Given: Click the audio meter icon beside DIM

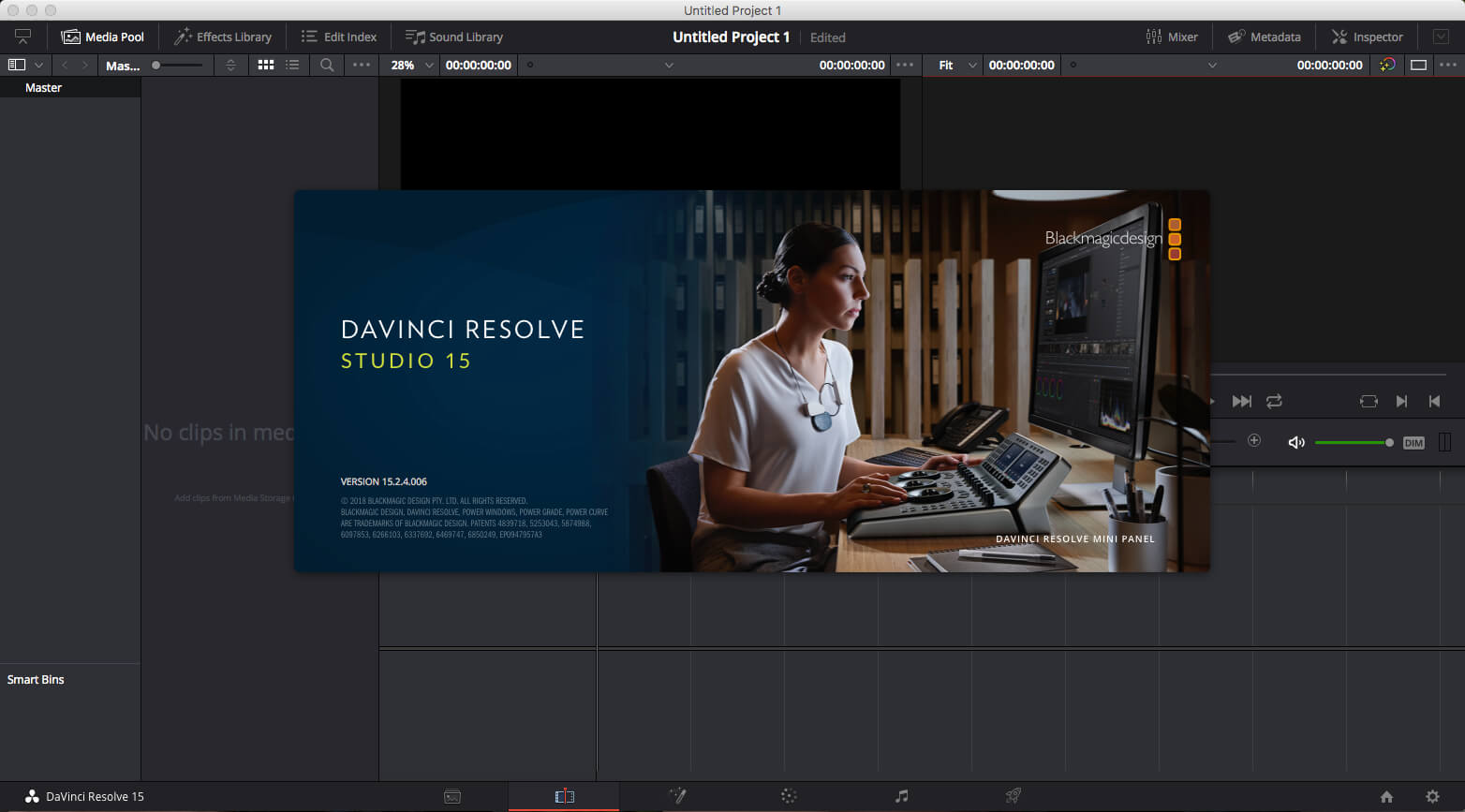Looking at the screenshot, I should tap(1444, 442).
